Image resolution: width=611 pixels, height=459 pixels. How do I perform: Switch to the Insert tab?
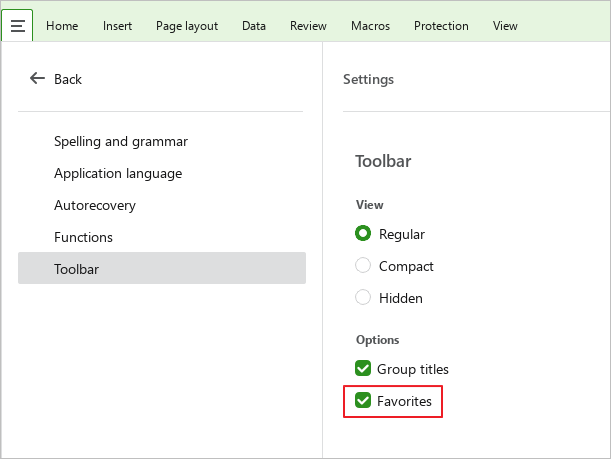(117, 26)
